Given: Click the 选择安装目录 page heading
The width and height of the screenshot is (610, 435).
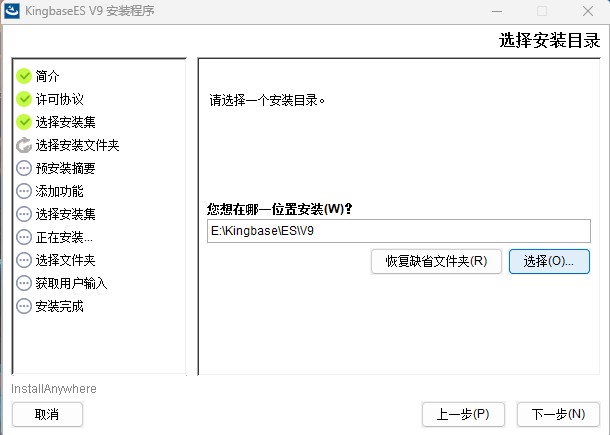Looking at the screenshot, I should [549, 40].
